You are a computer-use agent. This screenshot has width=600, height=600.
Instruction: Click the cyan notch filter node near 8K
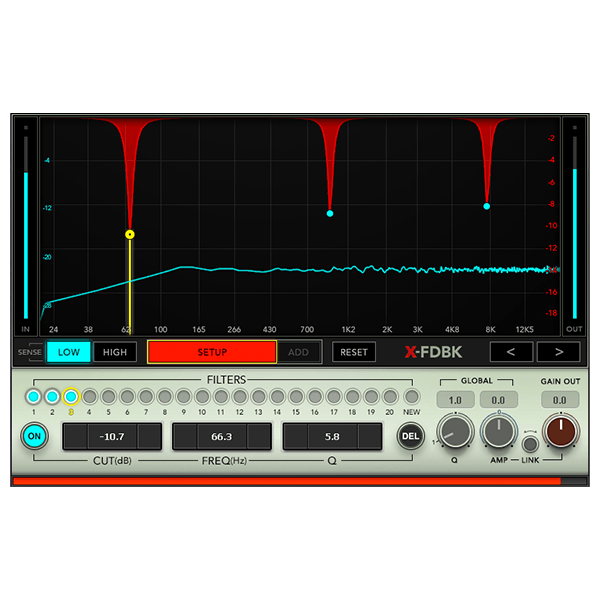(487, 206)
